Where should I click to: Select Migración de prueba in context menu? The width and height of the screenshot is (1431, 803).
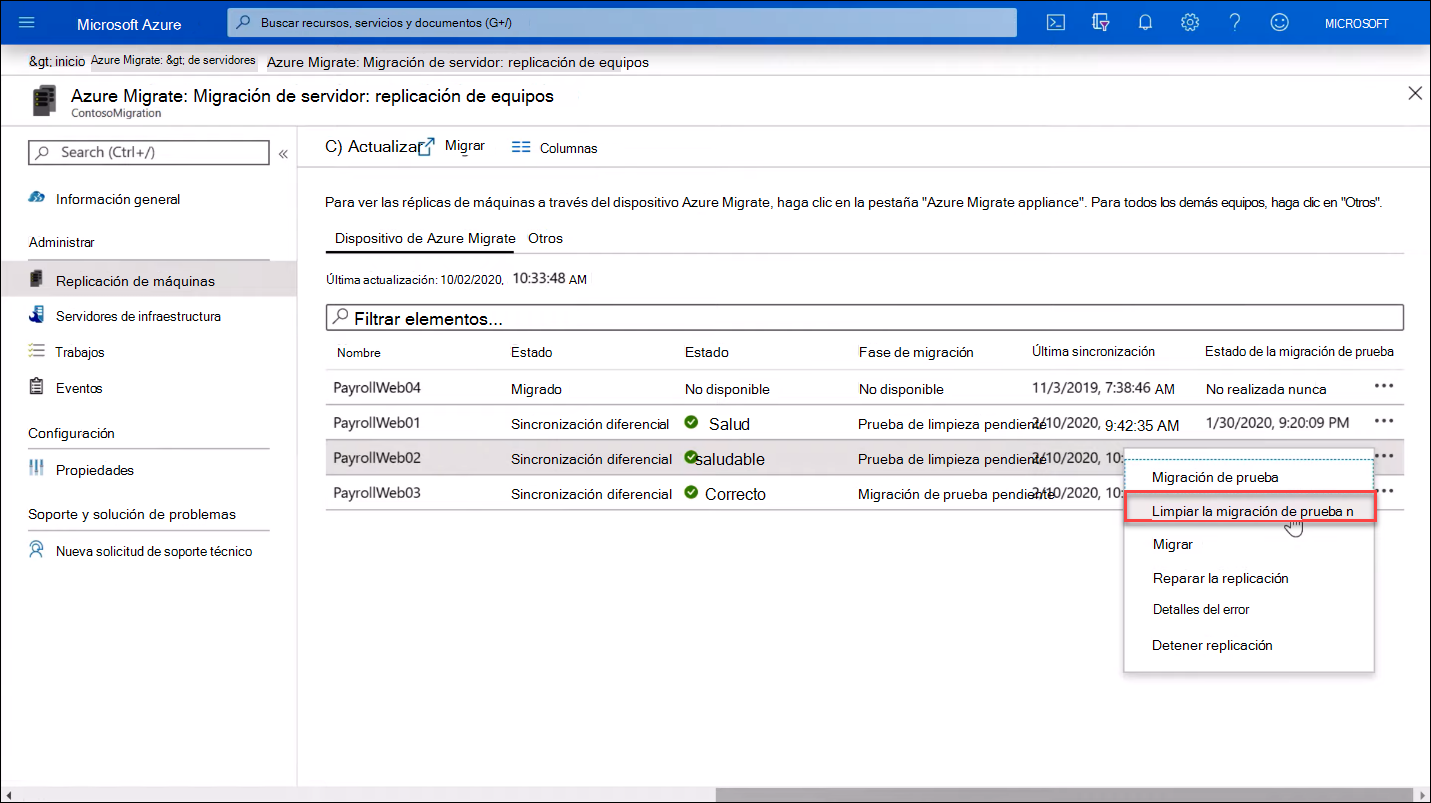tap(1215, 477)
